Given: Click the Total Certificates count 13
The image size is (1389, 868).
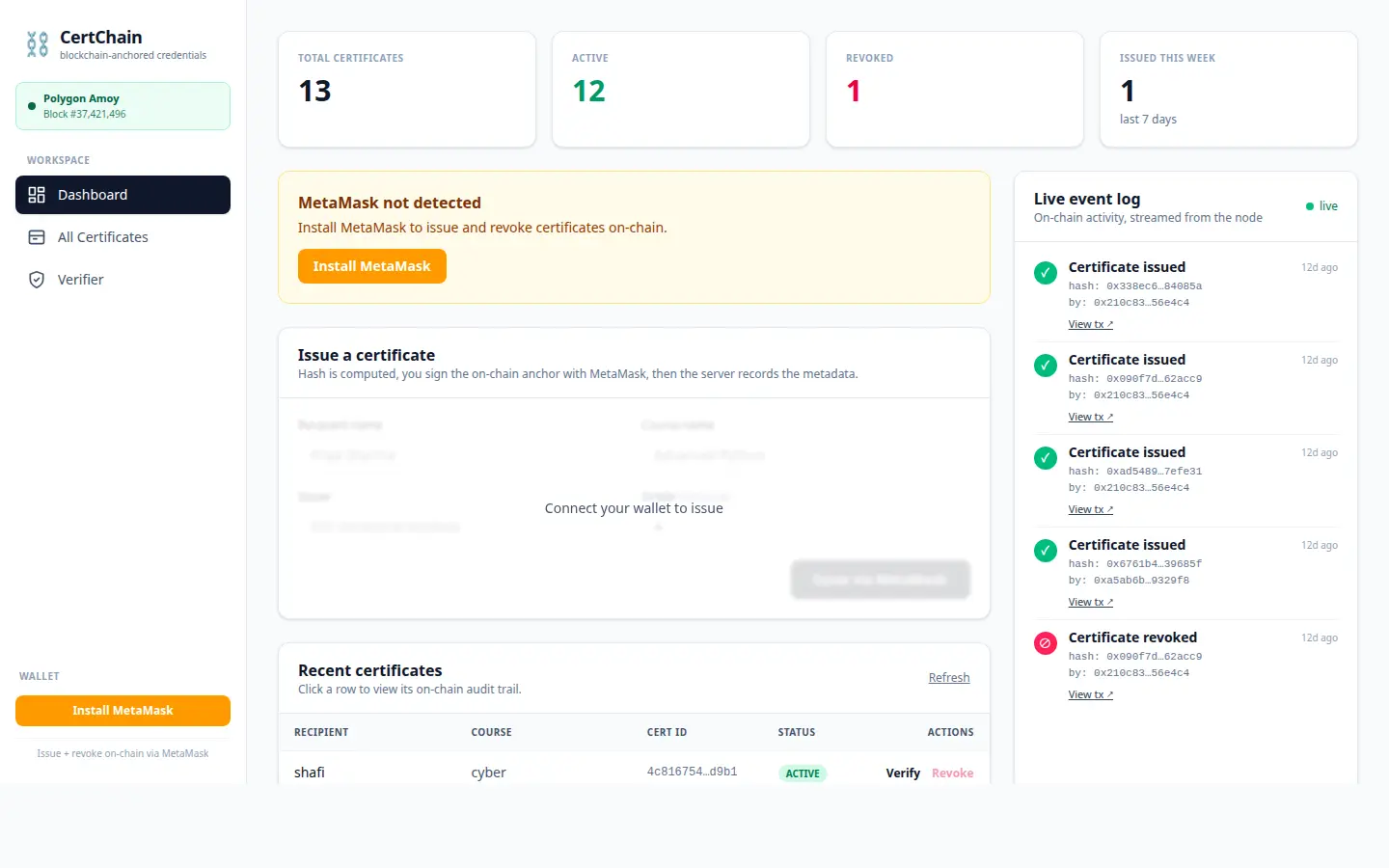Looking at the screenshot, I should coord(314,91).
